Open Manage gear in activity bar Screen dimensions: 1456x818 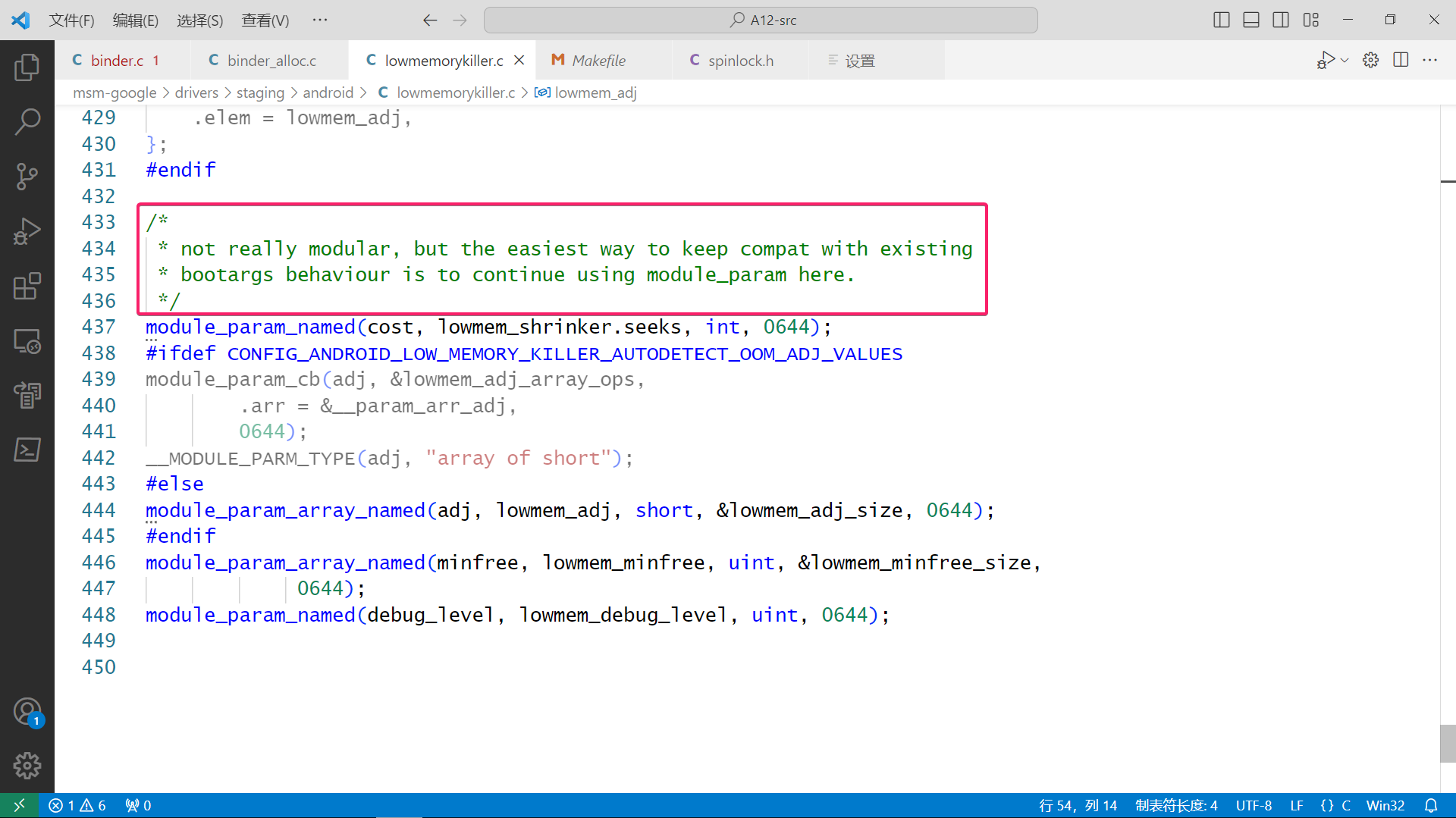pos(27,766)
